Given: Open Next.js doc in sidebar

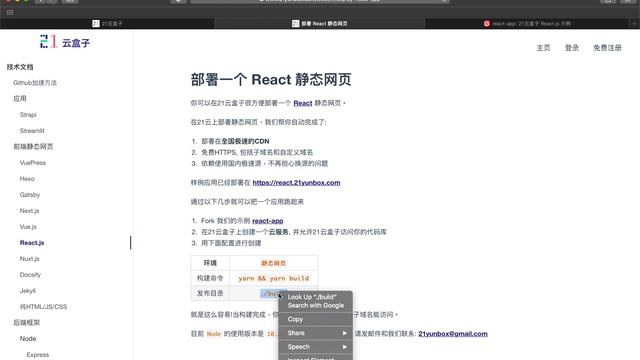Looking at the screenshot, I should [x=29, y=211].
